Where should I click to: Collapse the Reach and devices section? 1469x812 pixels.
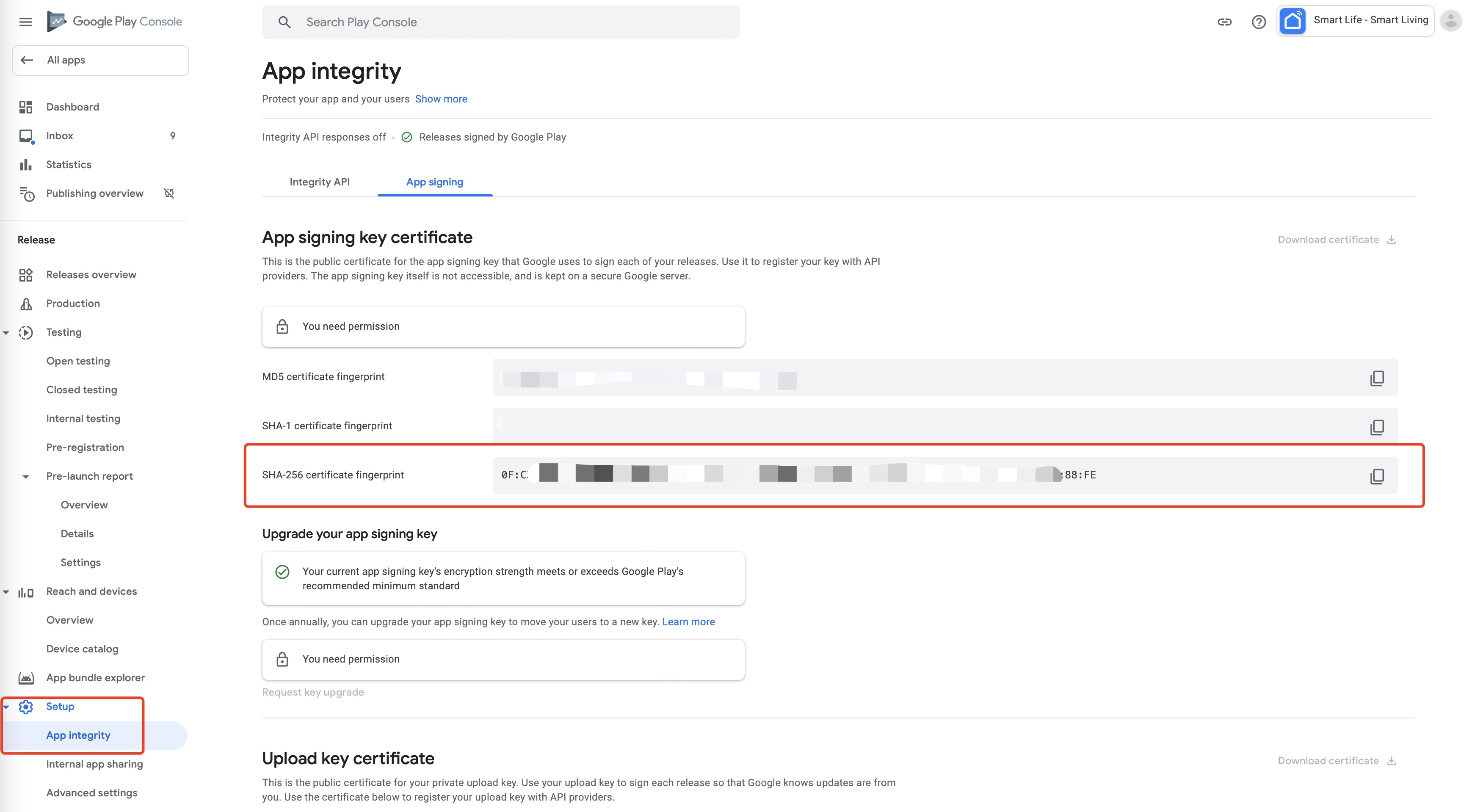6,592
